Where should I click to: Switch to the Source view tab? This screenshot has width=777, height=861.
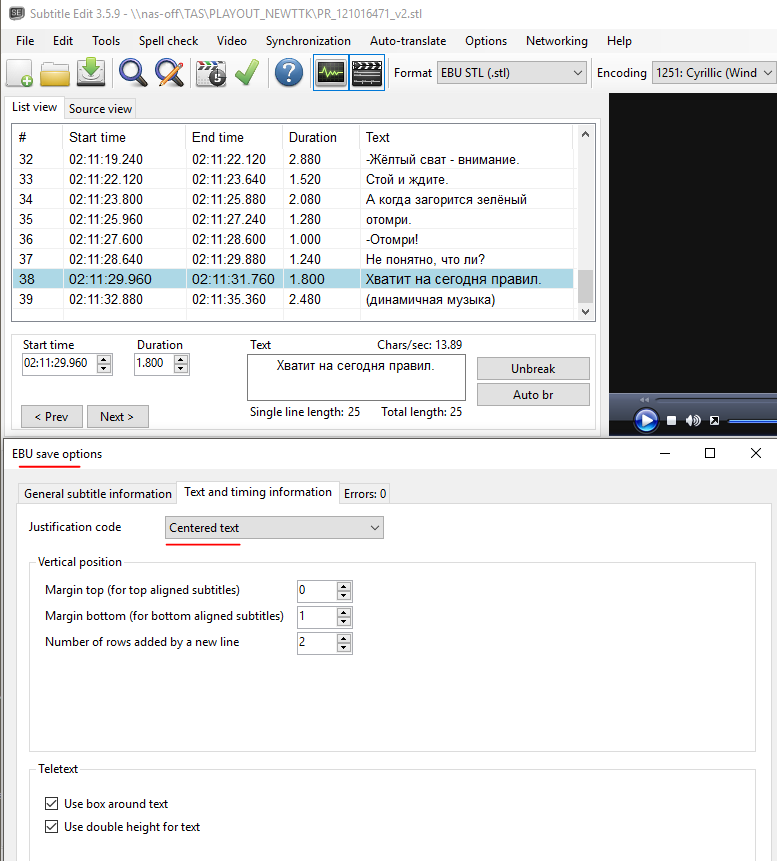(100, 109)
